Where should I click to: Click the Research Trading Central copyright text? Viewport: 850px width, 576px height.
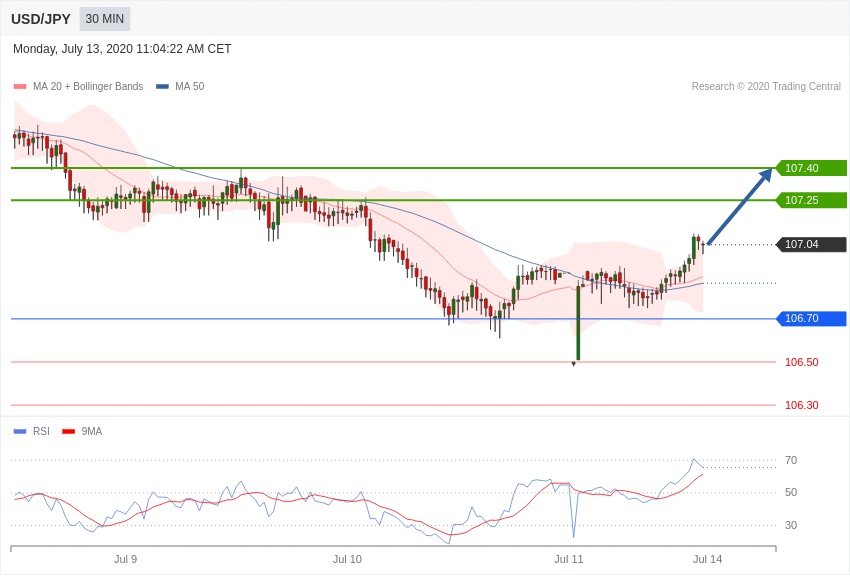(766, 87)
